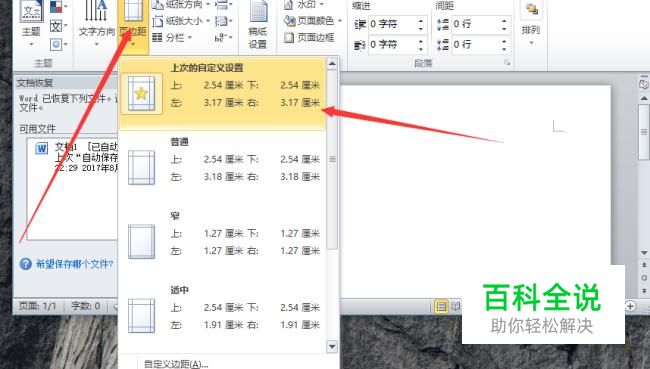Viewport: 650px width, 369px height.
Task: Open 自定义边距(A)... custom margins
Action: coord(176,364)
